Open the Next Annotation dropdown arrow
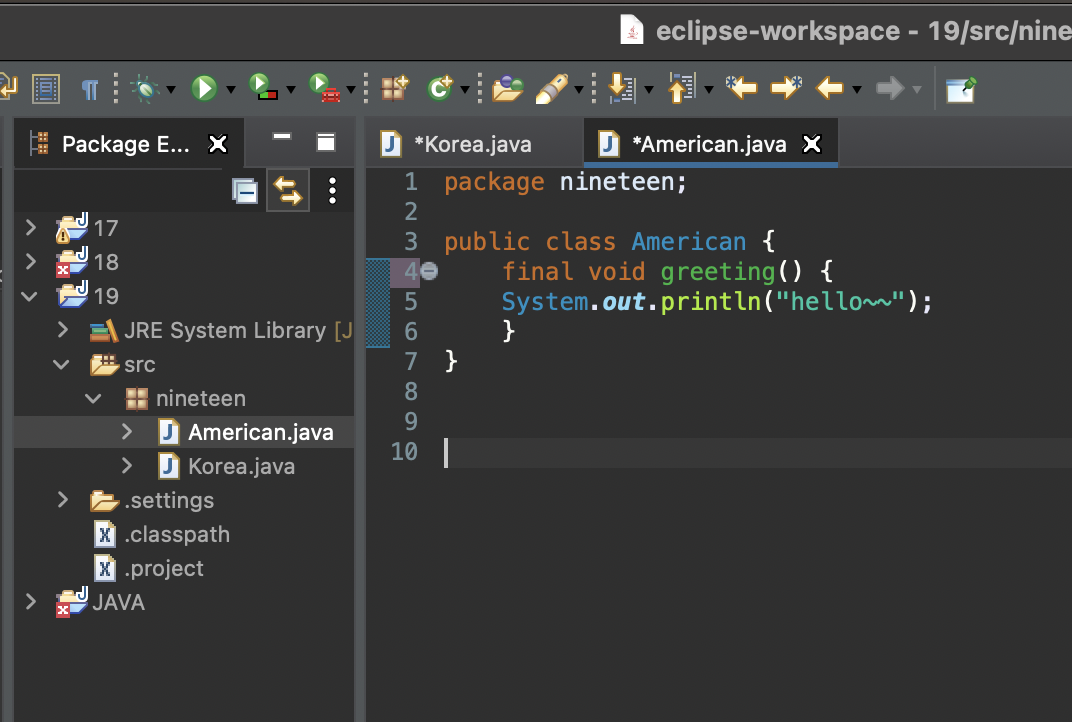This screenshot has height=722, width=1072. (x=649, y=90)
